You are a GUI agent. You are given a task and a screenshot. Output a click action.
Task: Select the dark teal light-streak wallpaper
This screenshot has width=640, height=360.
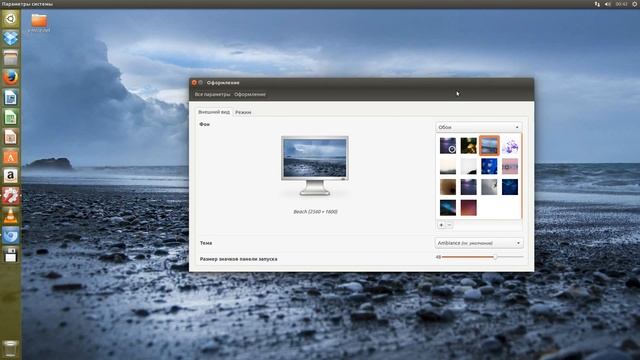(x=448, y=208)
